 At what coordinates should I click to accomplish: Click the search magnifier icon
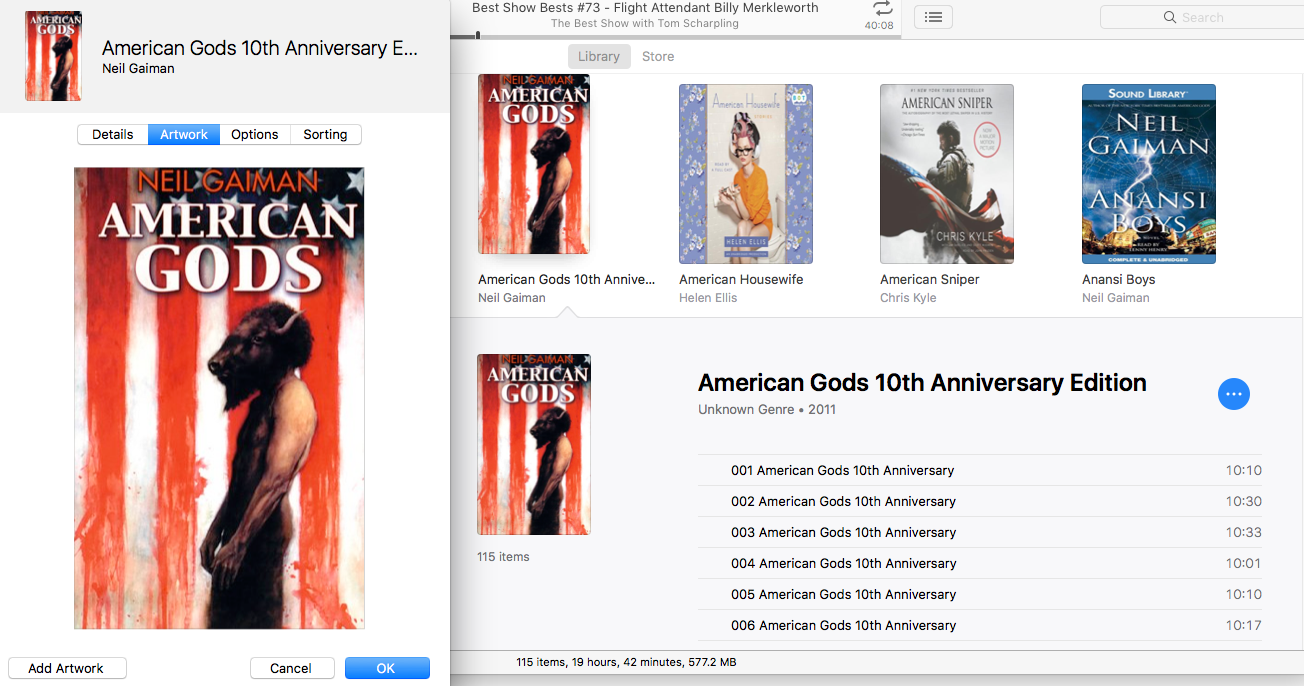[1170, 17]
